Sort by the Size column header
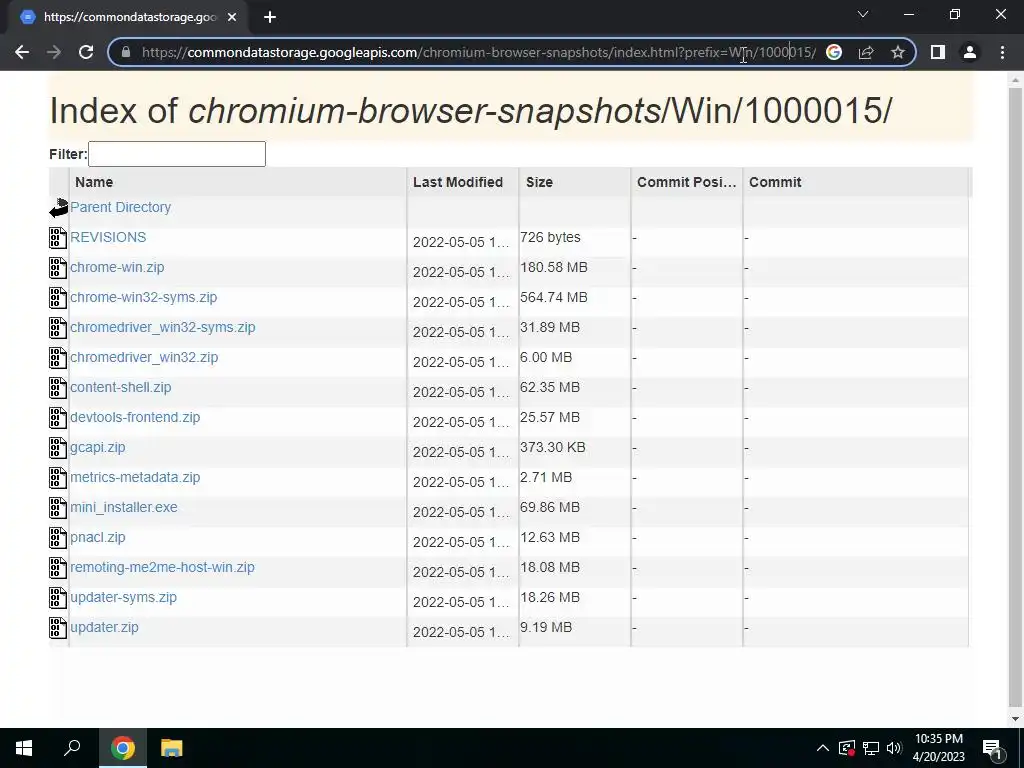This screenshot has width=1024, height=768. (575, 182)
